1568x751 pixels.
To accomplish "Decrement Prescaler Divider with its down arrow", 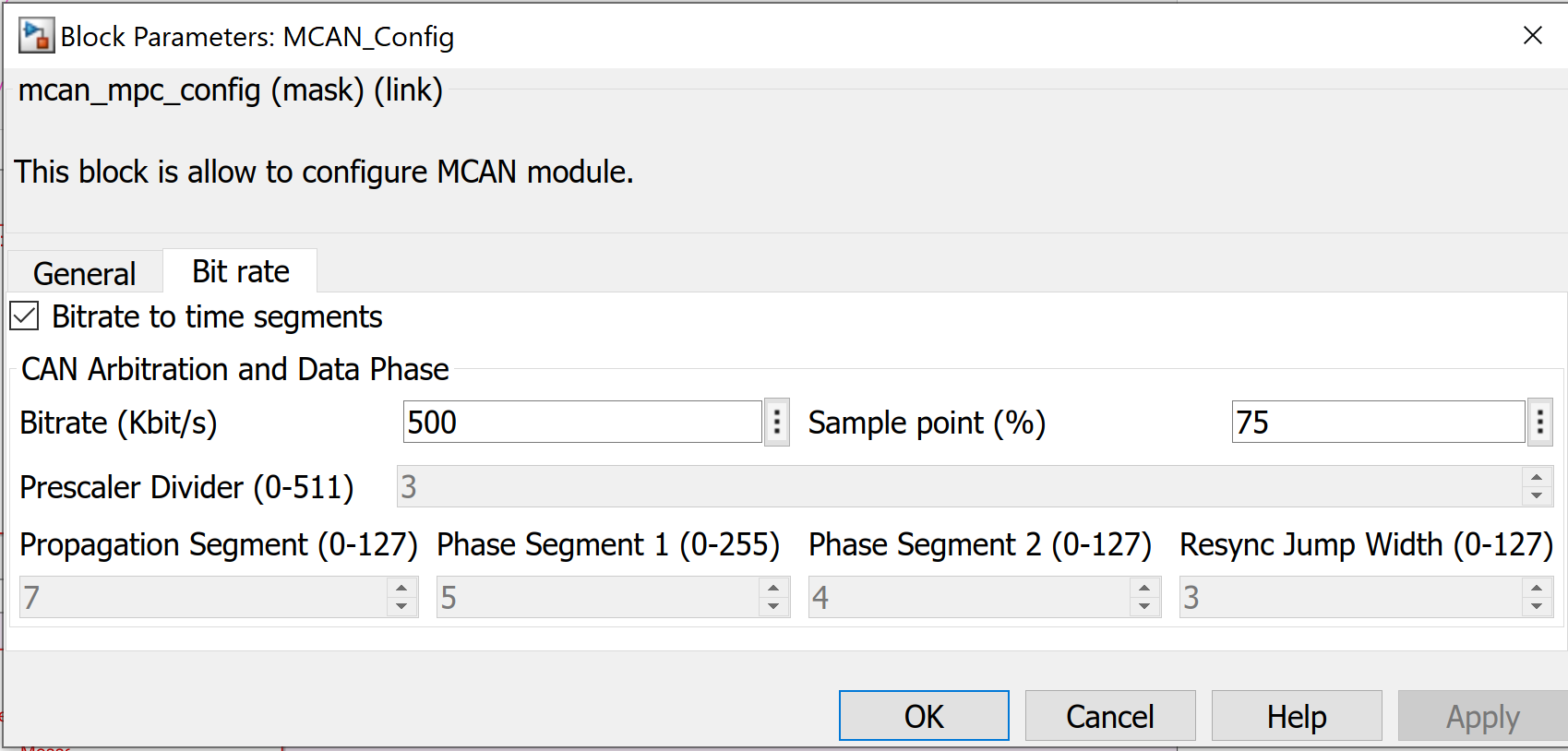I will tap(1535, 495).
